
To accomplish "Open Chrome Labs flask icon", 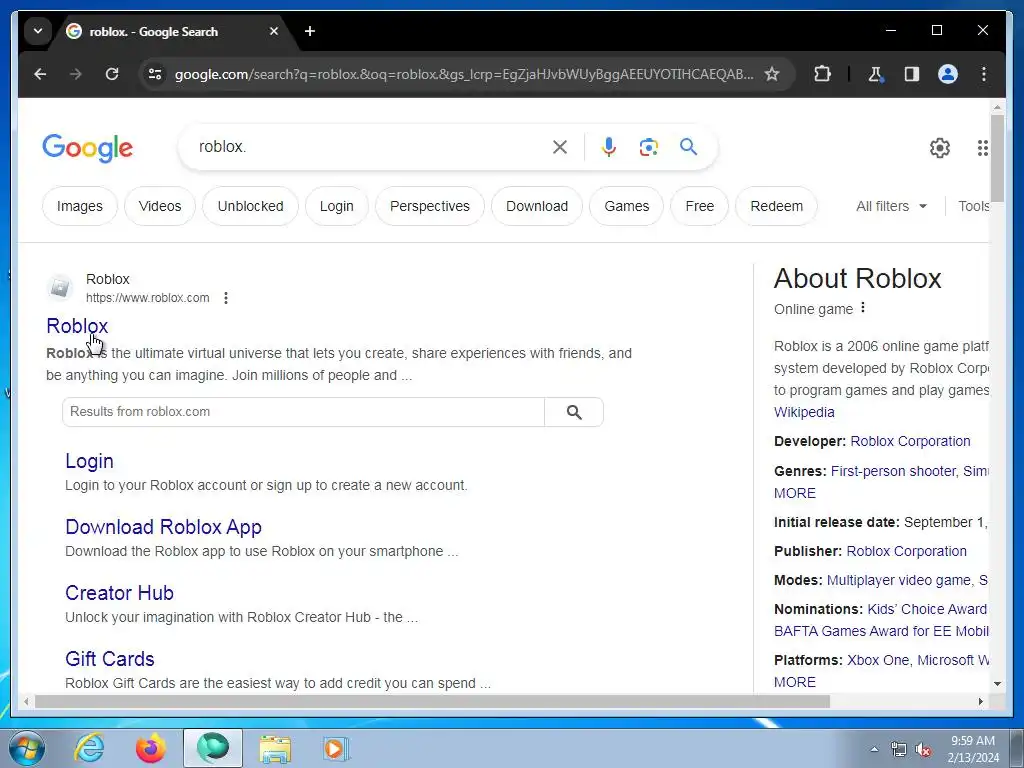I will tap(876, 74).
